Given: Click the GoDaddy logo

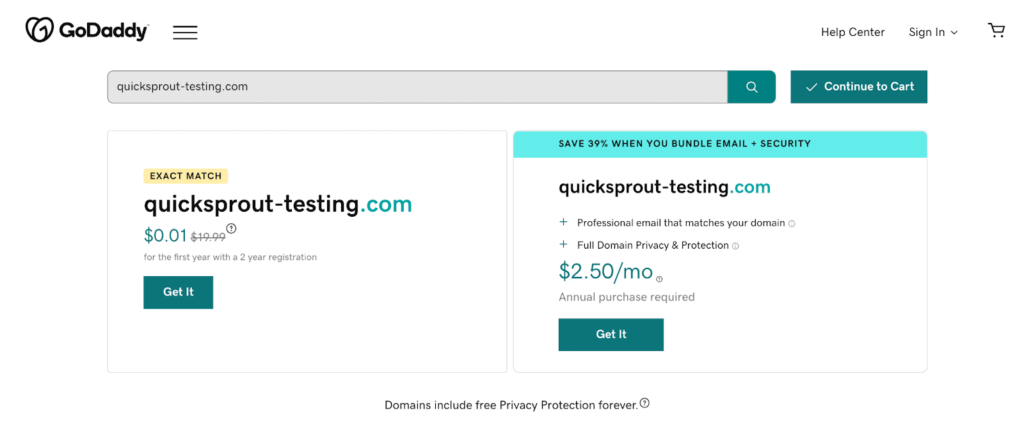Looking at the screenshot, I should coord(86,31).
